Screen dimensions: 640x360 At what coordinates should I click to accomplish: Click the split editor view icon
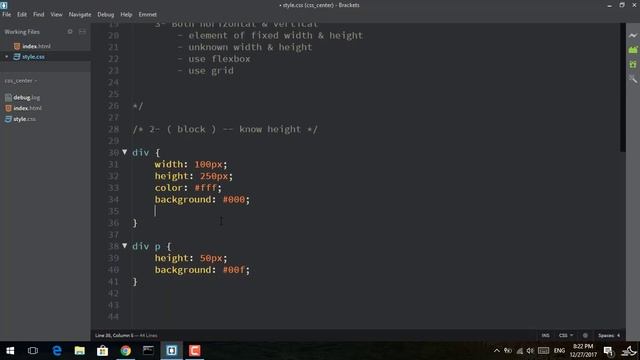82,31
